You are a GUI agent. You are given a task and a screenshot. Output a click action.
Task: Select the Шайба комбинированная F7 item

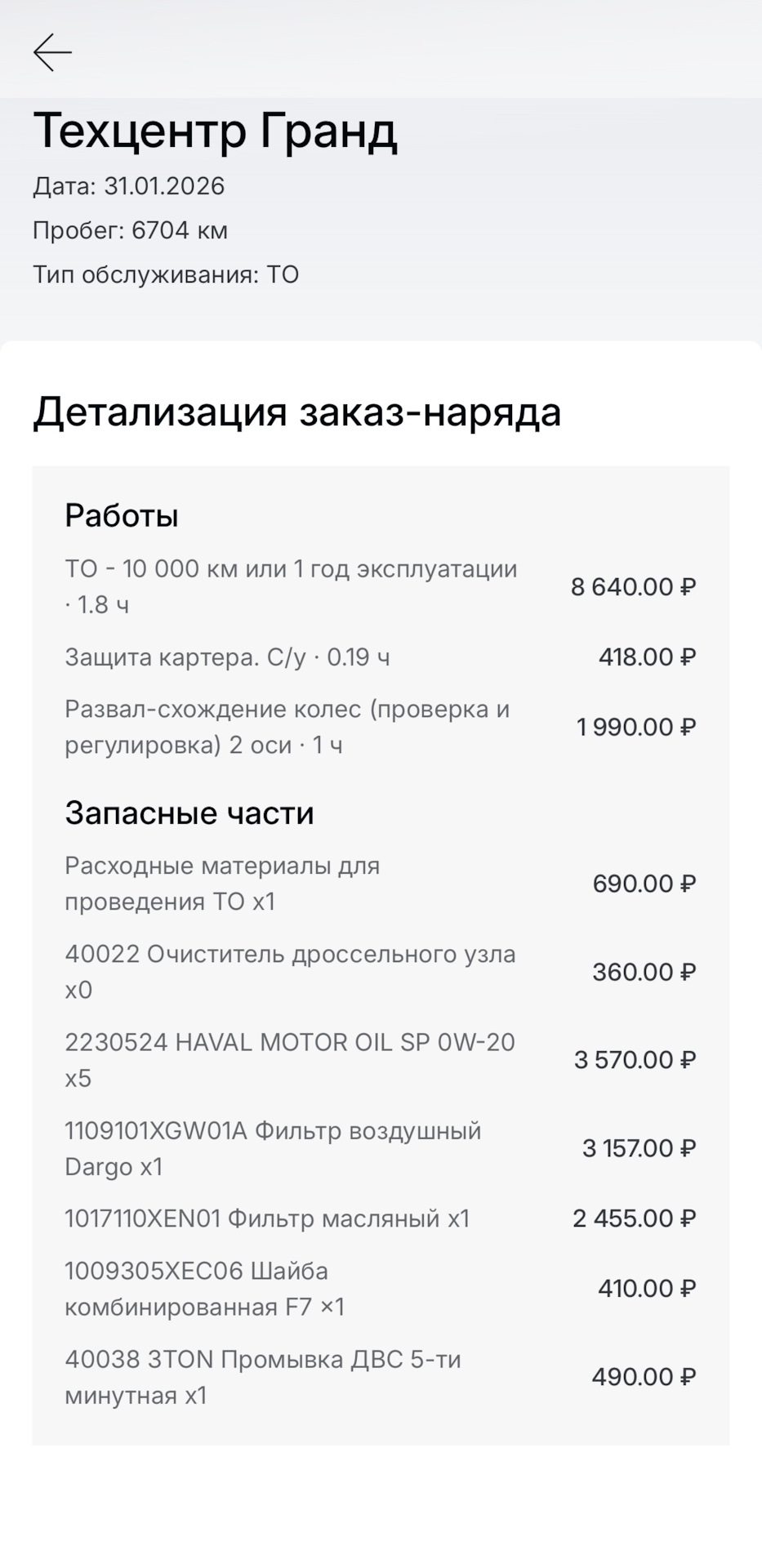point(205,1289)
